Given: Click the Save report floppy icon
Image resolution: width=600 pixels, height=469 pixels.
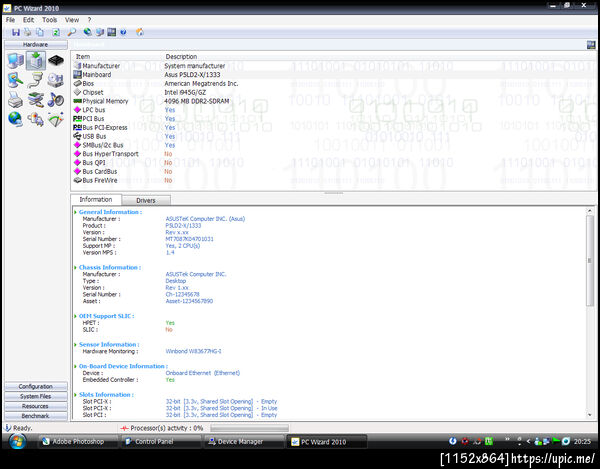Looking at the screenshot, I should click(x=16, y=33).
